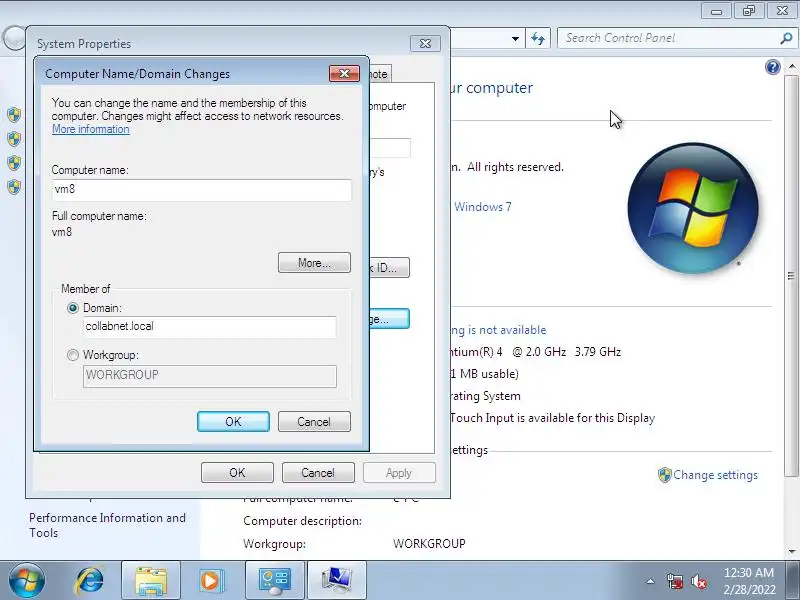The height and width of the screenshot is (600, 800).
Task: Confirm Computer Name/Domain Changes with OK
Action: click(233, 421)
